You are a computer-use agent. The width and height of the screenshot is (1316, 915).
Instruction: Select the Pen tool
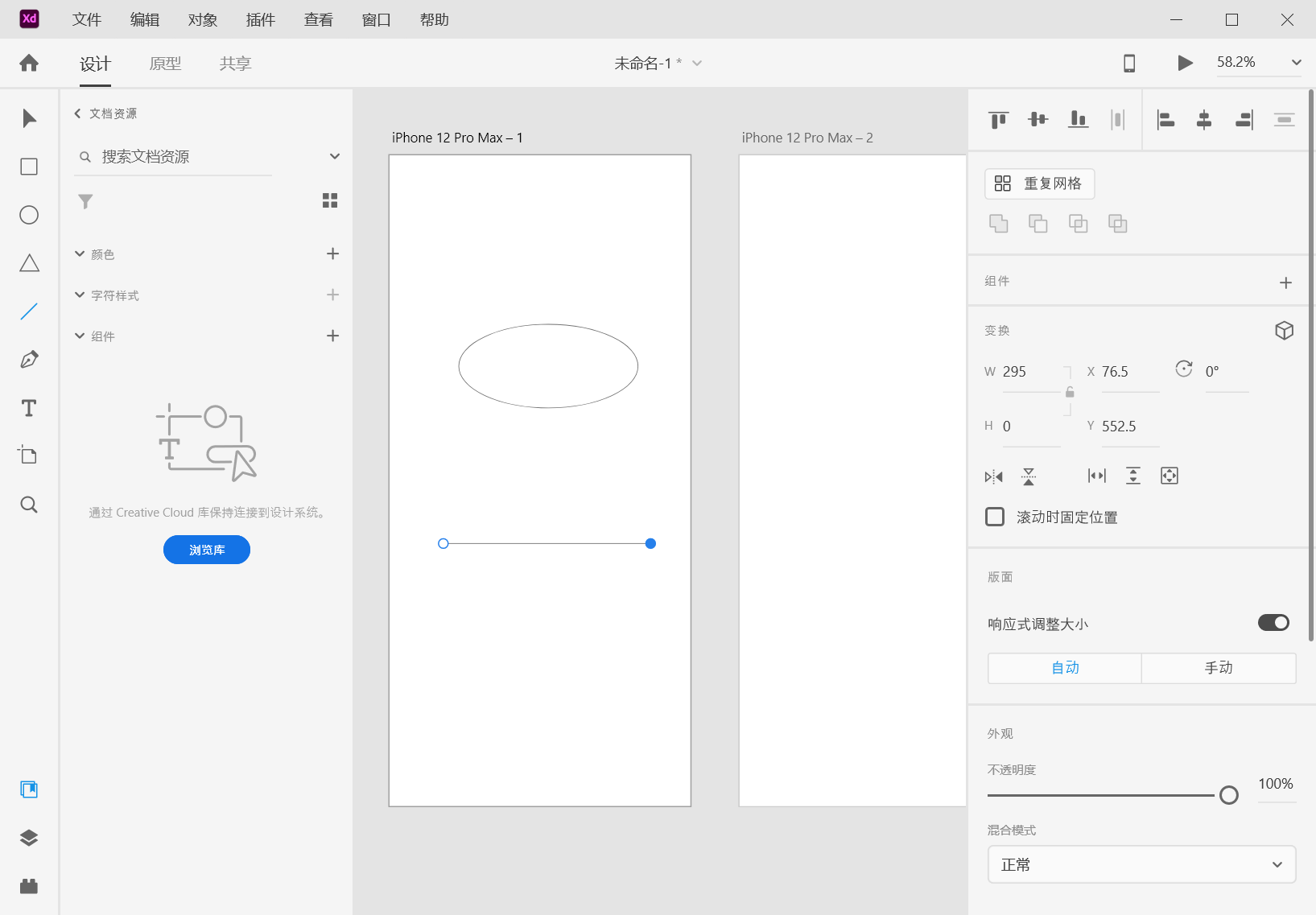pyautogui.click(x=29, y=360)
